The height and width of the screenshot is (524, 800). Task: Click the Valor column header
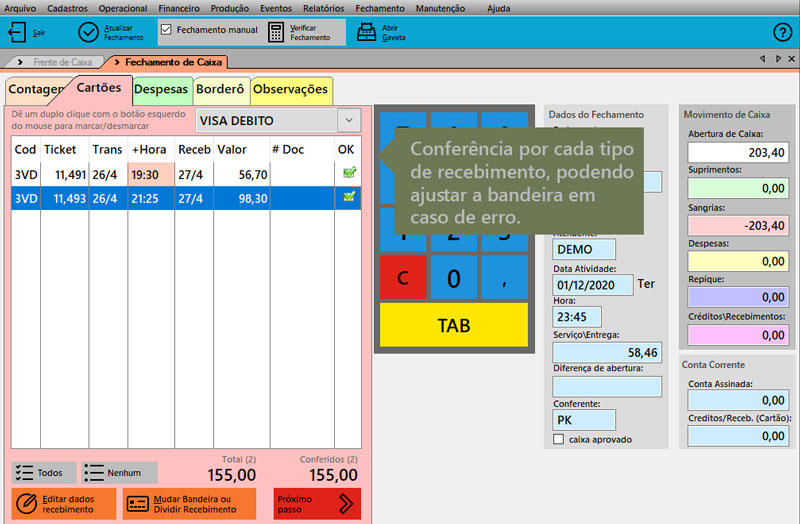[232, 149]
